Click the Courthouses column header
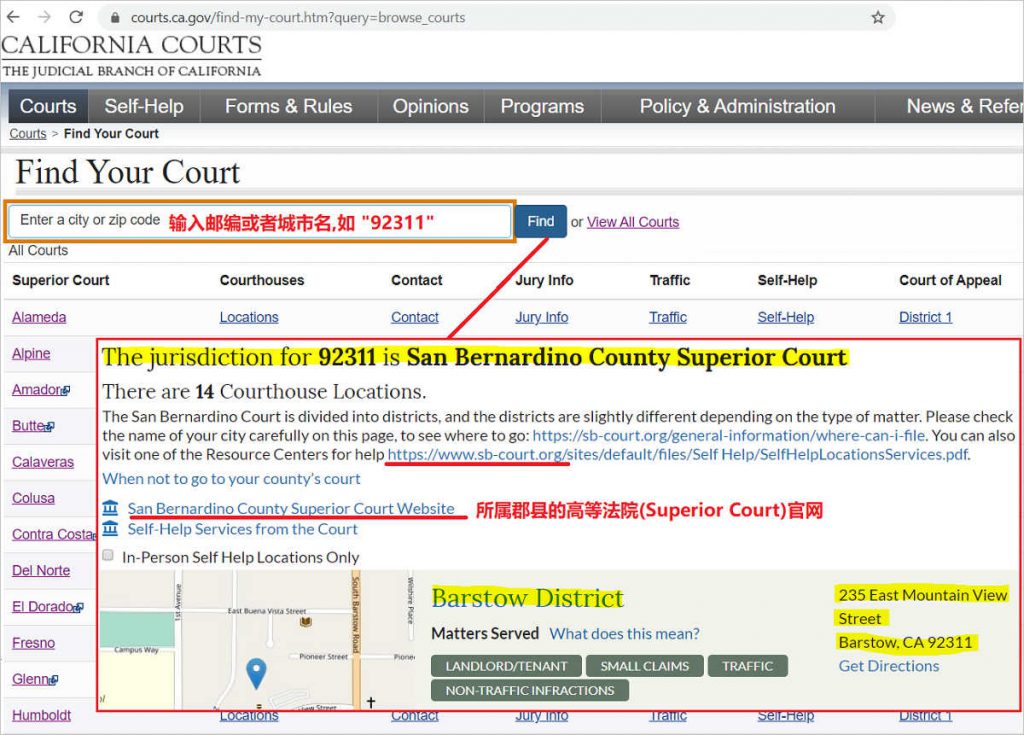This screenshot has width=1024, height=735. (x=262, y=280)
